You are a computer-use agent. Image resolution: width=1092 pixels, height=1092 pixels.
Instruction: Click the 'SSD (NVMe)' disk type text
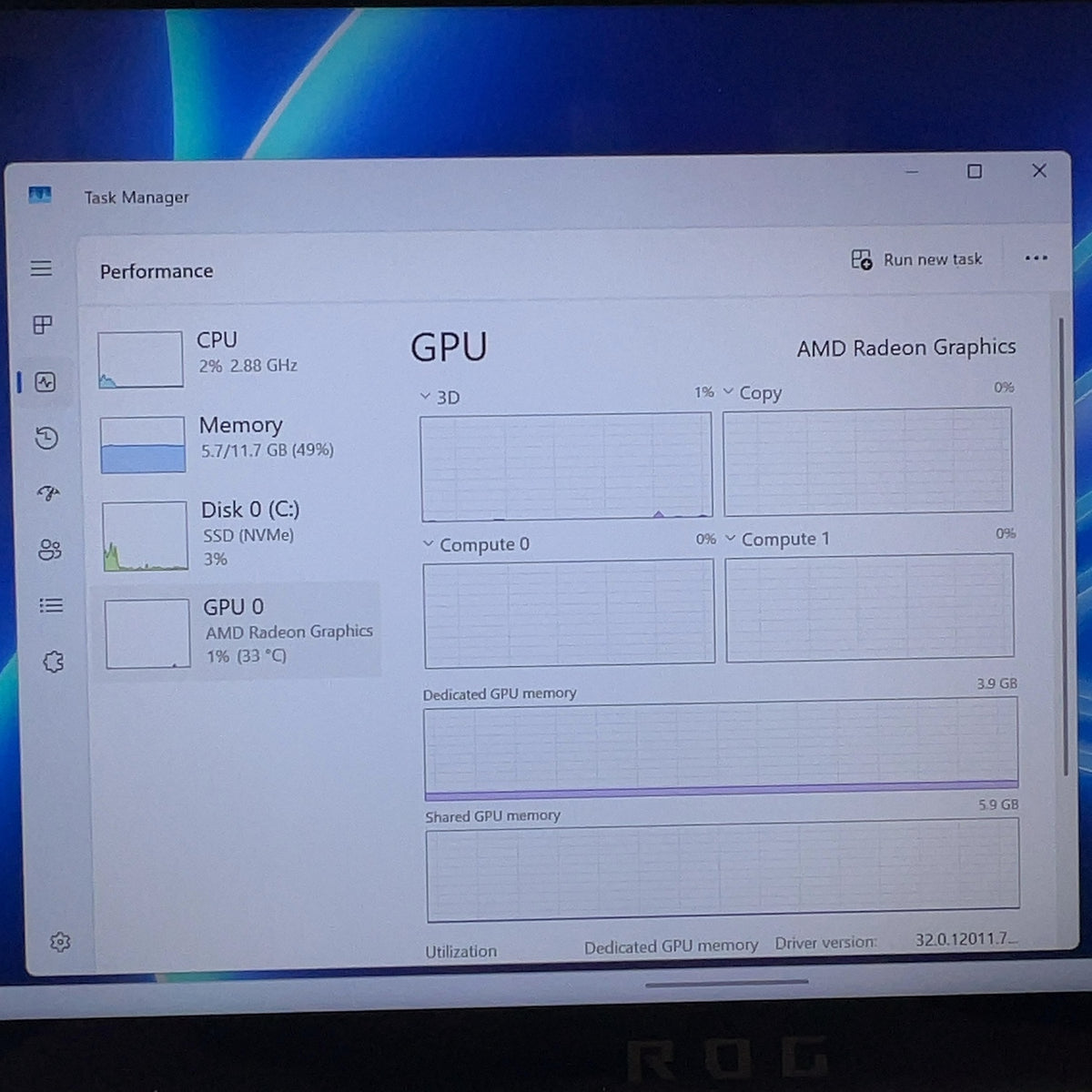coord(248,535)
